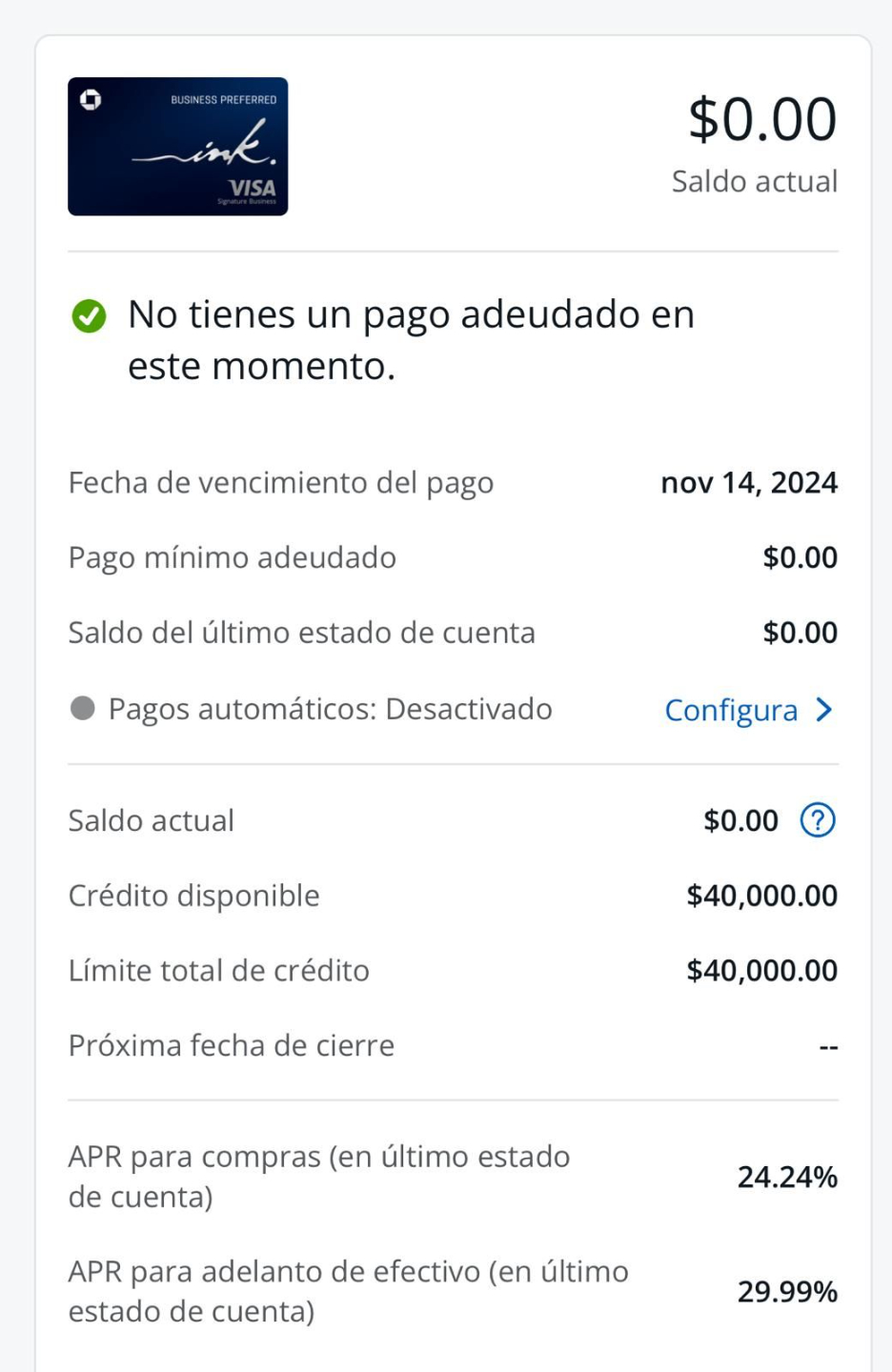Click the Crédito disponible amount $40,000.00
The height and width of the screenshot is (1372, 892).
click(762, 896)
